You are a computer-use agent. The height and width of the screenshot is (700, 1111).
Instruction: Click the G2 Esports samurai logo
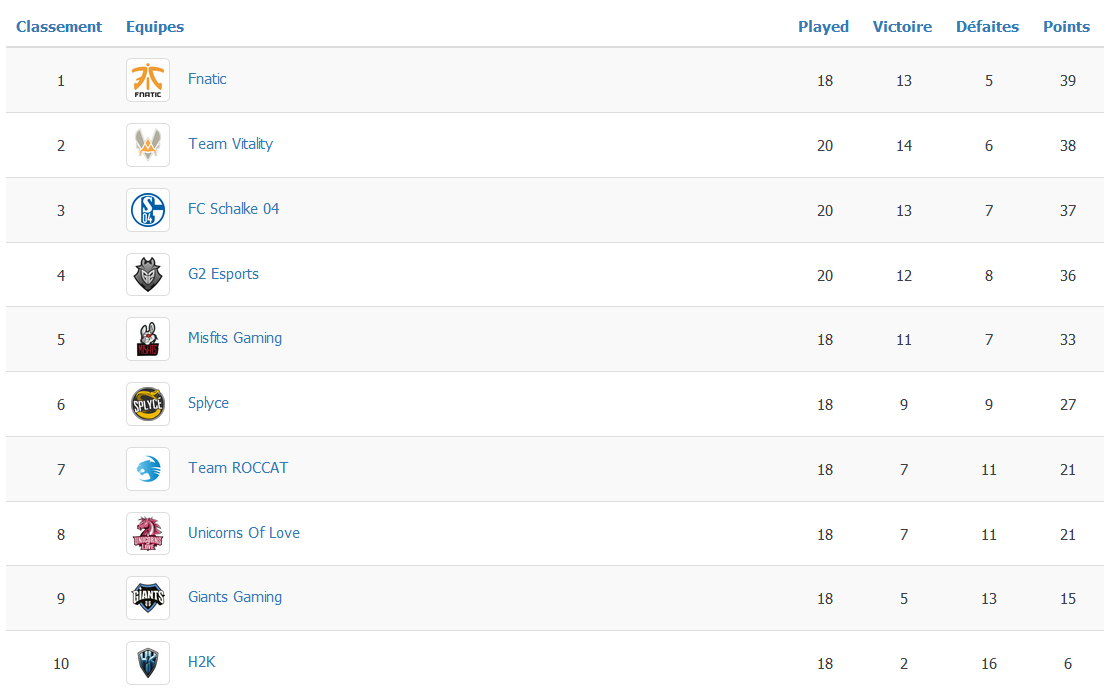[x=148, y=275]
